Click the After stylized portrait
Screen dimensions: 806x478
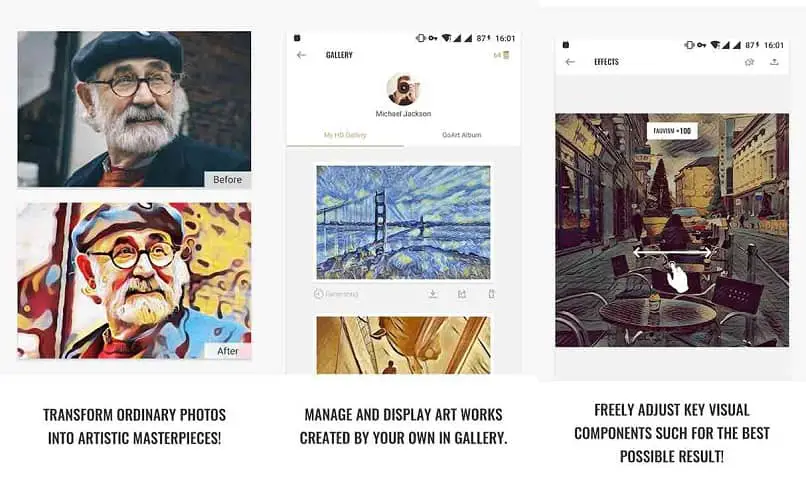click(x=134, y=281)
